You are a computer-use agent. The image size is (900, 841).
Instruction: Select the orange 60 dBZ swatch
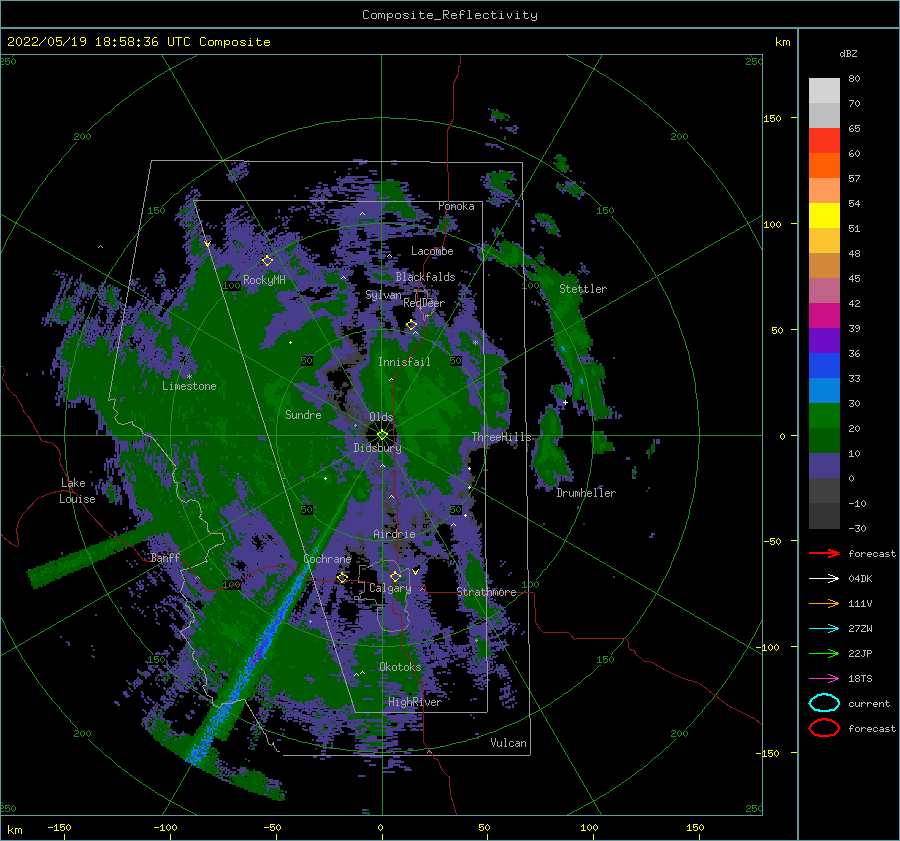(824, 165)
